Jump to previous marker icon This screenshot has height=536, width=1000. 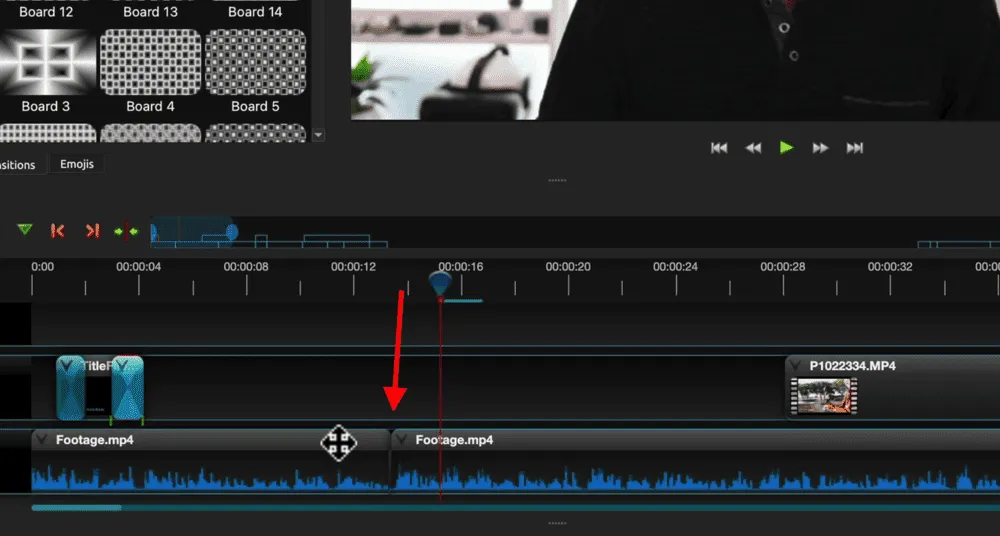[58, 231]
